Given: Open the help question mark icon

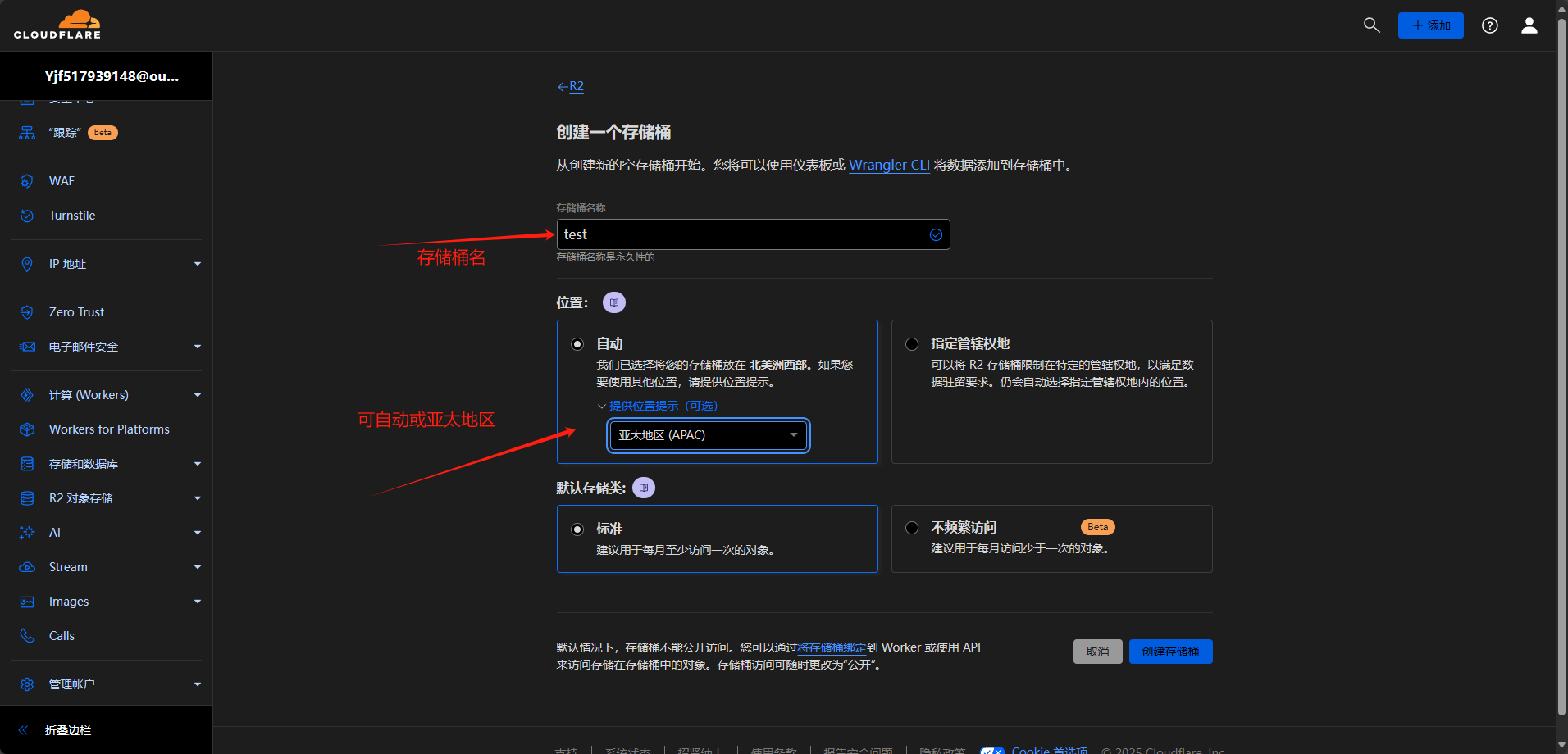Looking at the screenshot, I should (1490, 25).
